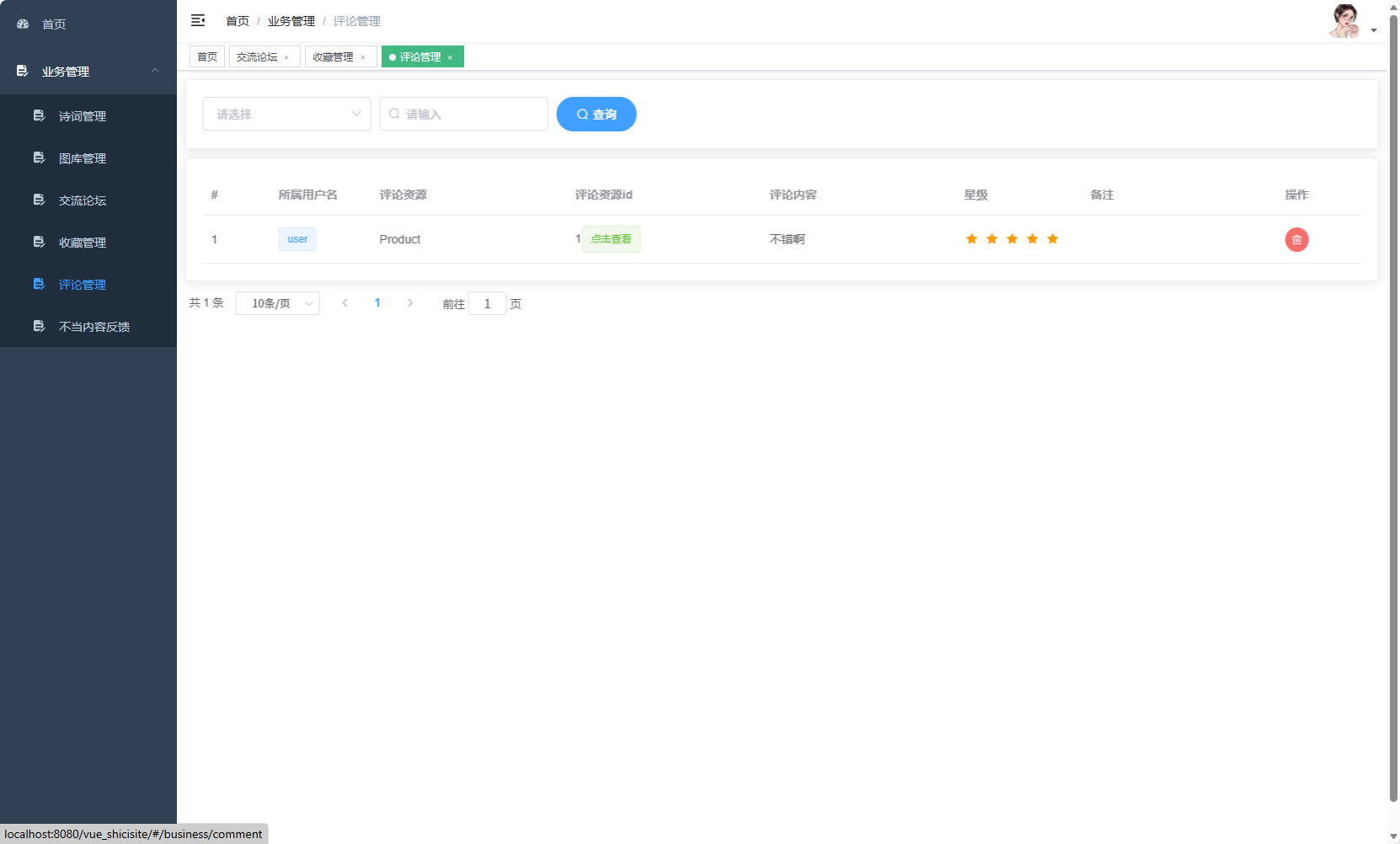Screen dimensions: 1400x844
Task: Click the page vertical scrollbar
Action: (x=1393, y=409)
